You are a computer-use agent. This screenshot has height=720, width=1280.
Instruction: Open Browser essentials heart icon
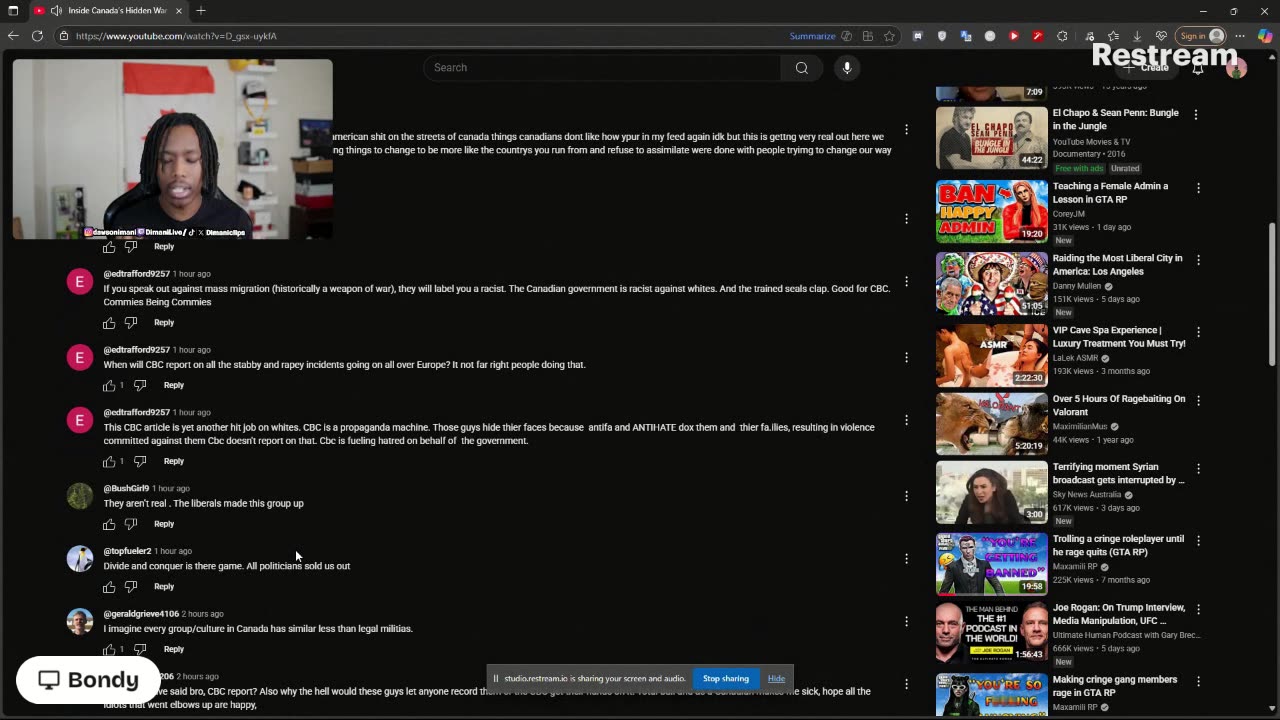(x=1161, y=36)
